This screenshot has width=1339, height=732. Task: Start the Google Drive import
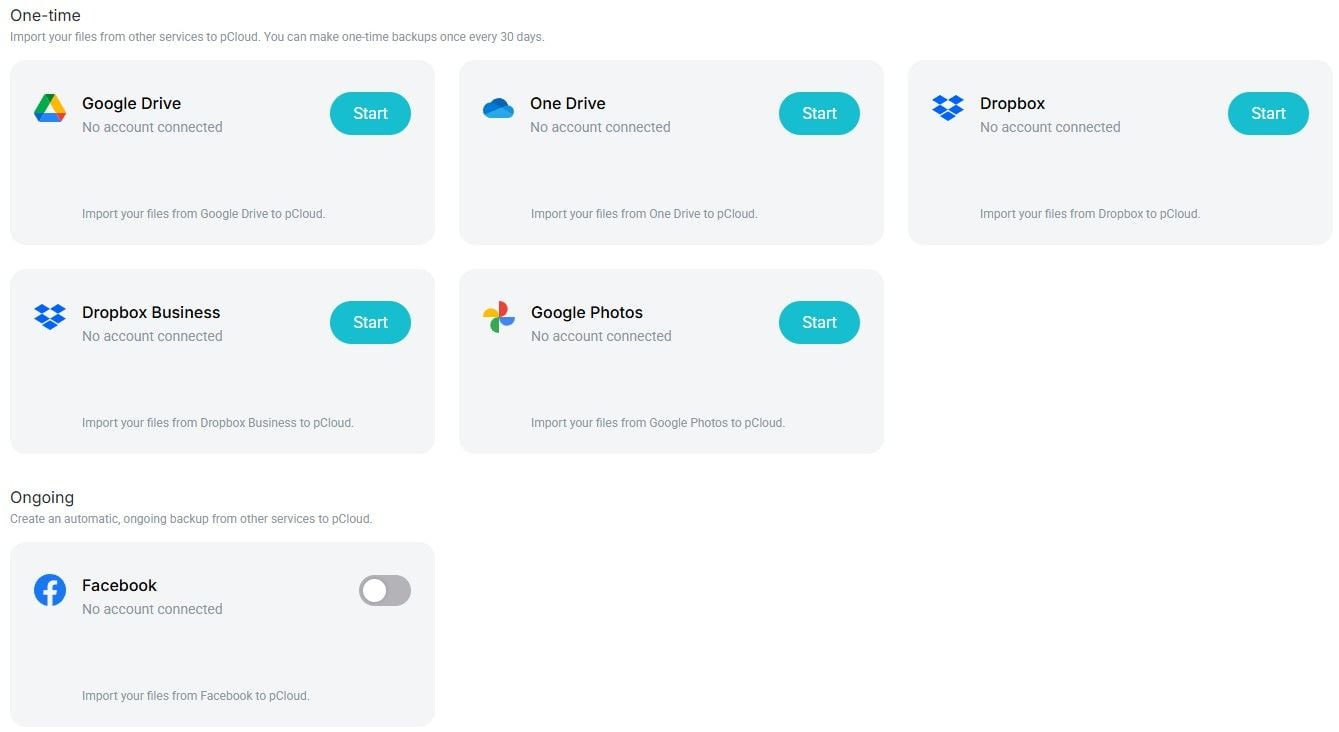(x=369, y=113)
